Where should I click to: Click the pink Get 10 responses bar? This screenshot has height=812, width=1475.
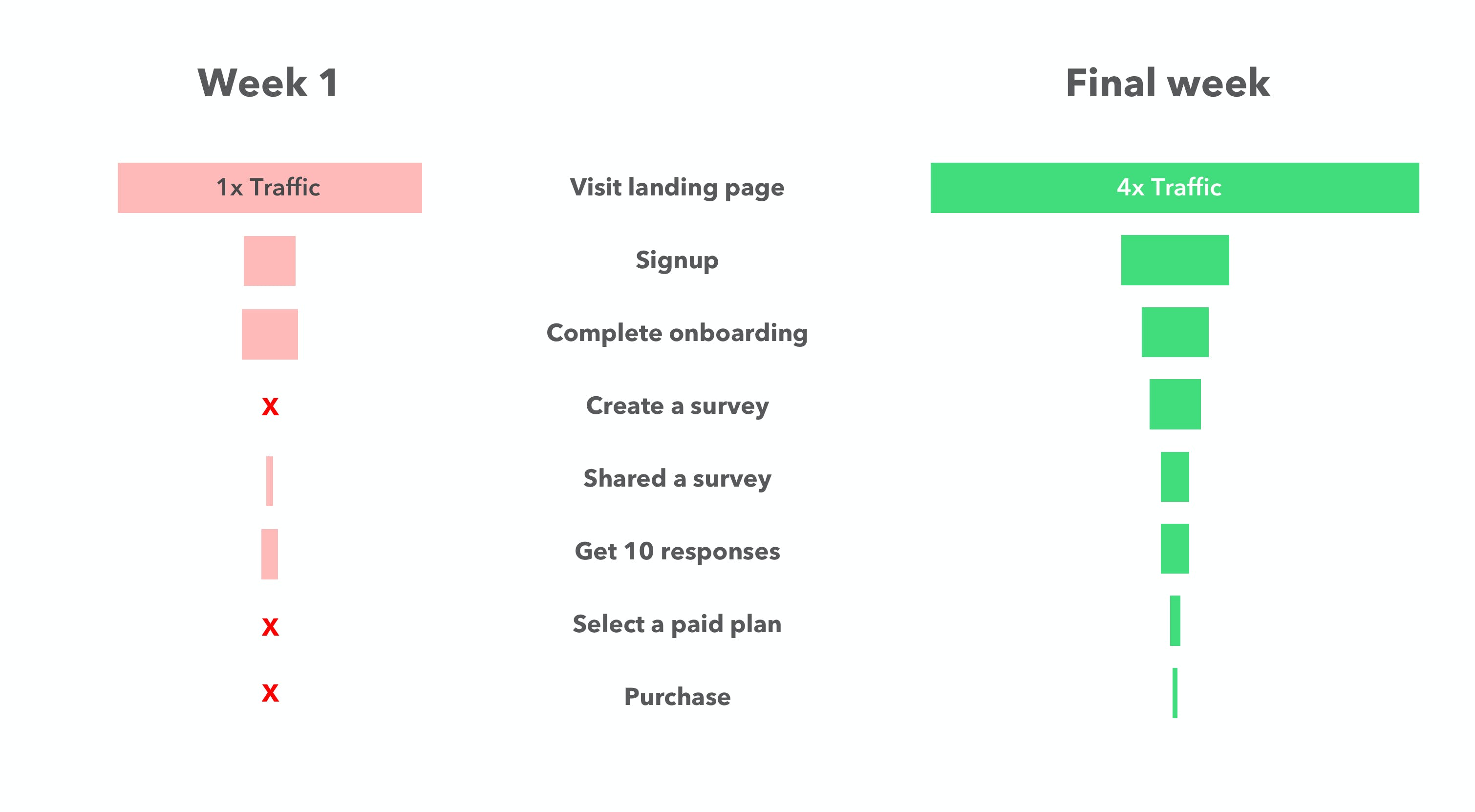[270, 554]
